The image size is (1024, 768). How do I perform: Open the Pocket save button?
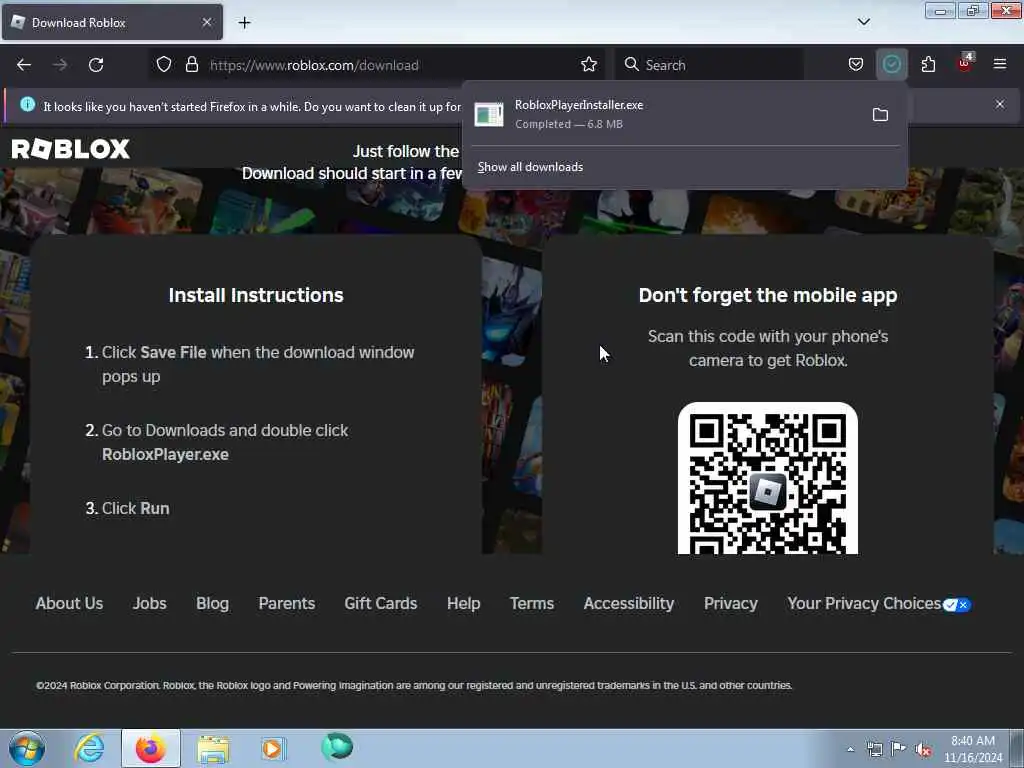click(x=856, y=64)
